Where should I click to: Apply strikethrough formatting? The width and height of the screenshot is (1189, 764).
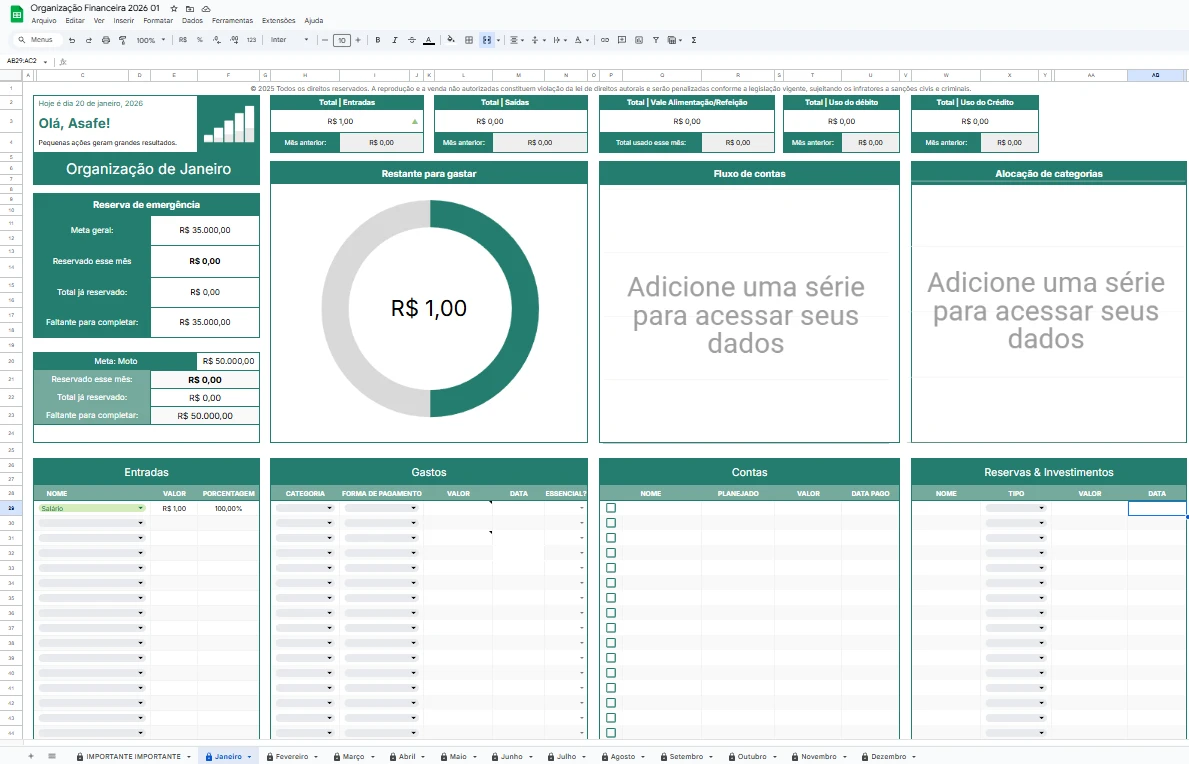click(x=411, y=40)
